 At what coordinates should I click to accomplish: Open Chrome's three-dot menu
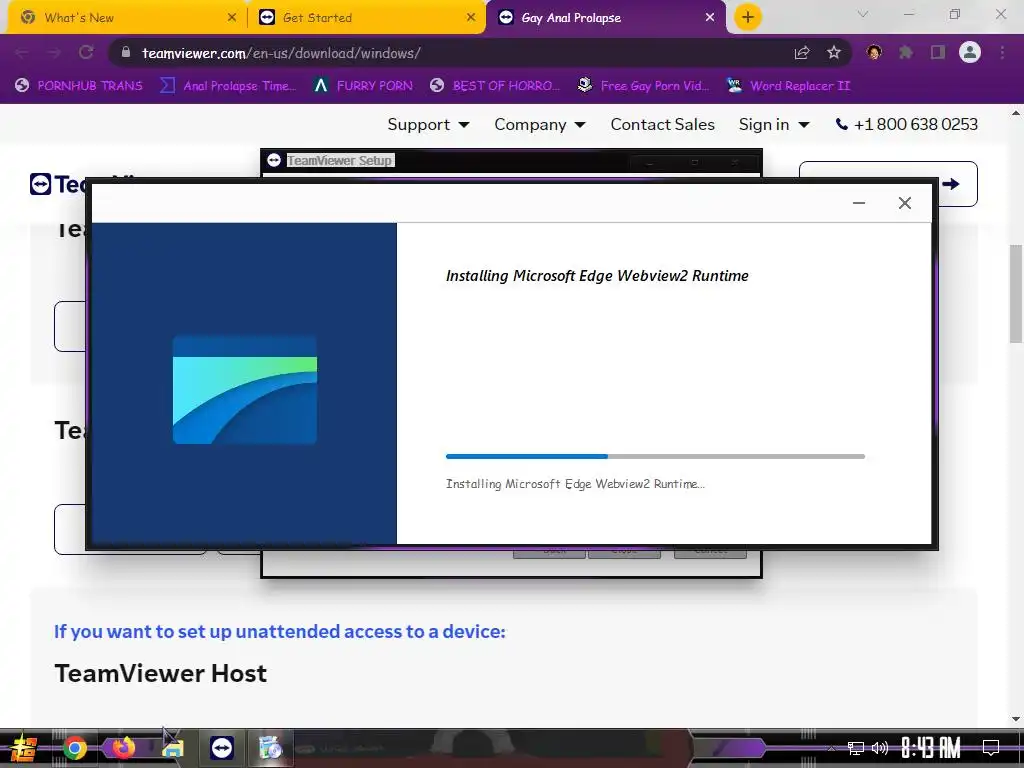pyautogui.click(x=1002, y=52)
